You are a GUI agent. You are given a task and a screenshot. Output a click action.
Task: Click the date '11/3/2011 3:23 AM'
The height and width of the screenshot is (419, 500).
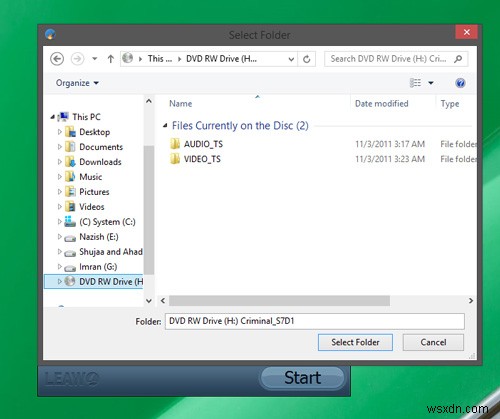click(390, 159)
